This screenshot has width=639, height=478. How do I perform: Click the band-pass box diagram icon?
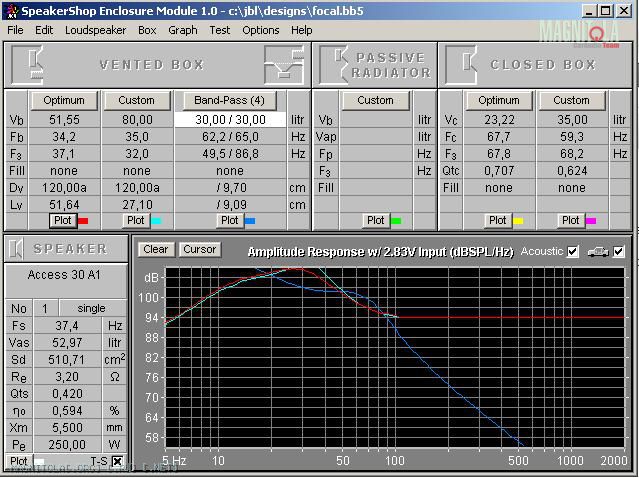[x=284, y=65]
